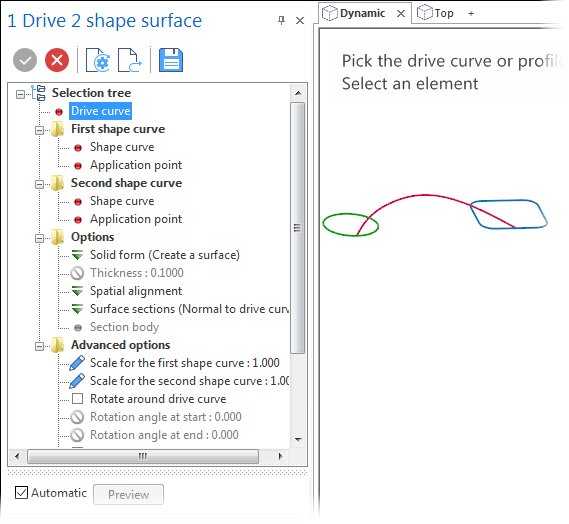Click pencil icon for second shape curve scale
This screenshot has height=524, width=569.
pos(77,381)
